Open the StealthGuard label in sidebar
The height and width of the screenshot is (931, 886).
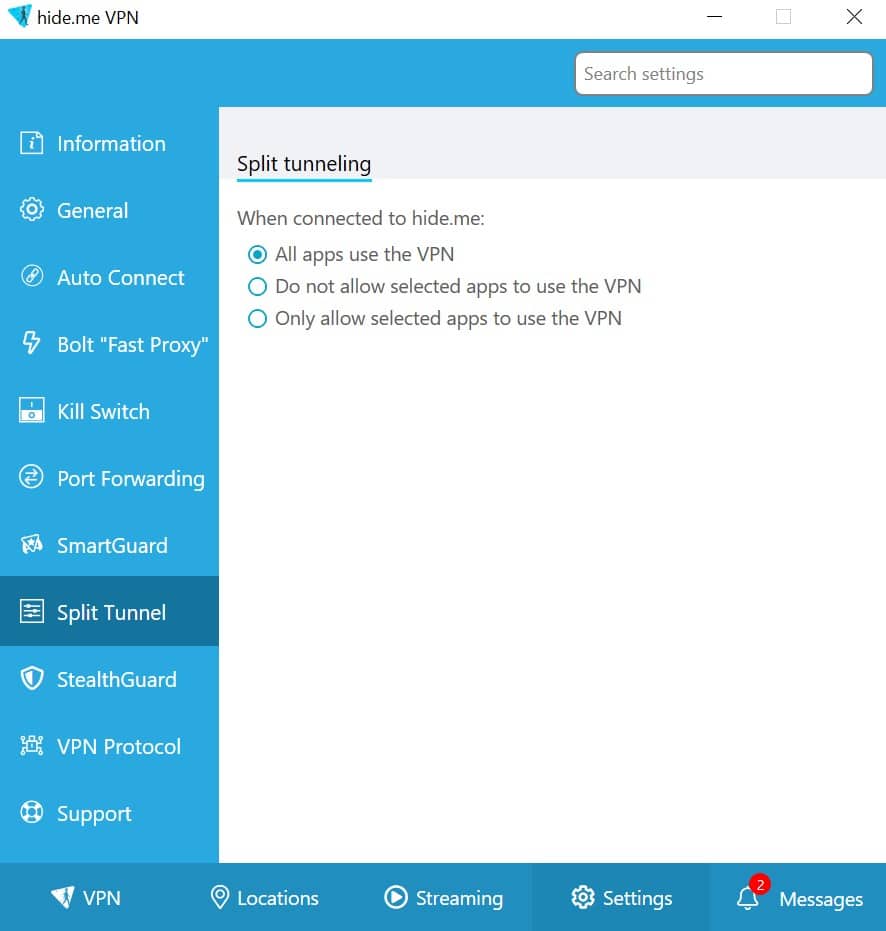tap(117, 679)
